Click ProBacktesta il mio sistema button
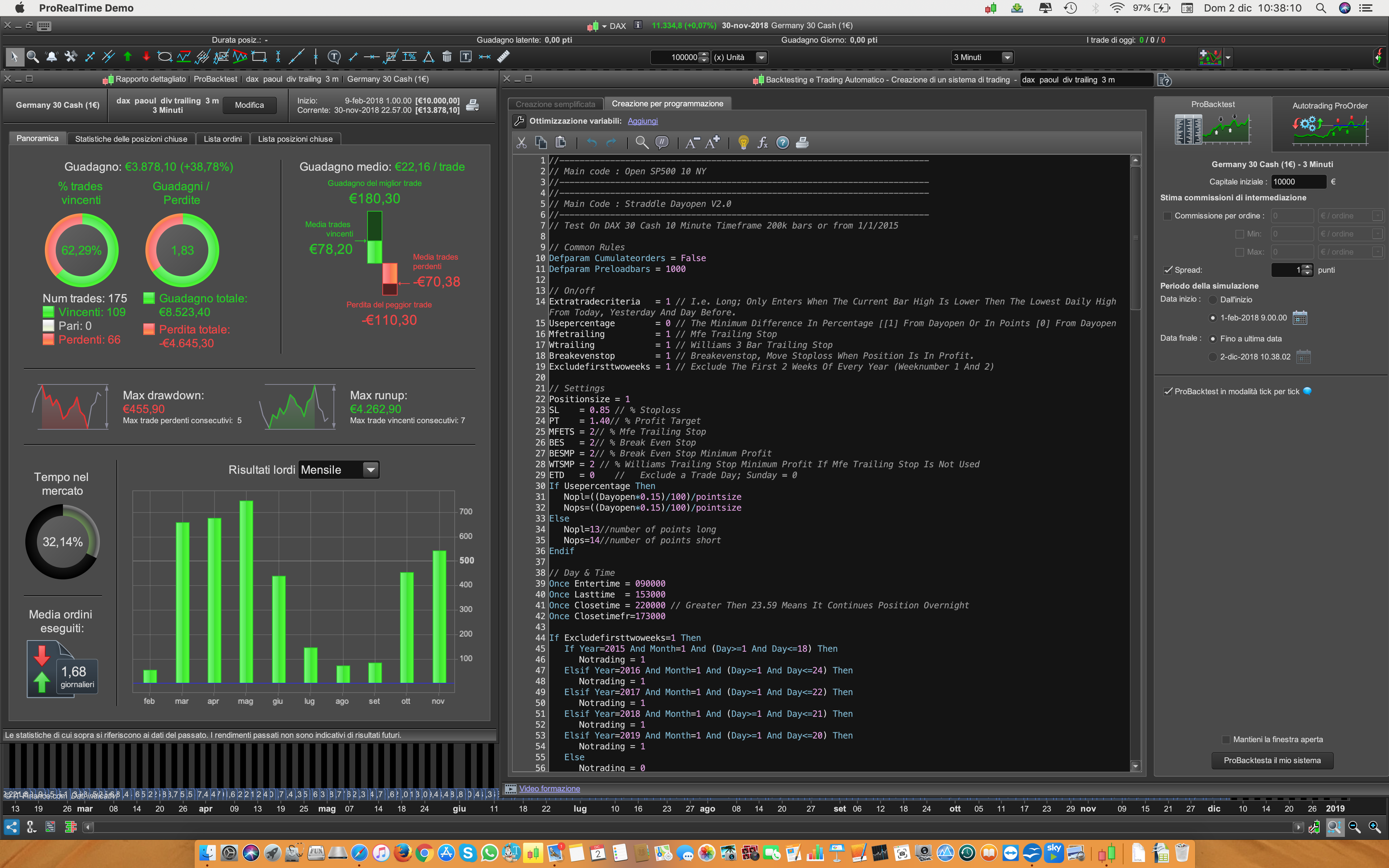This screenshot has height=868, width=1389. tap(1272, 760)
